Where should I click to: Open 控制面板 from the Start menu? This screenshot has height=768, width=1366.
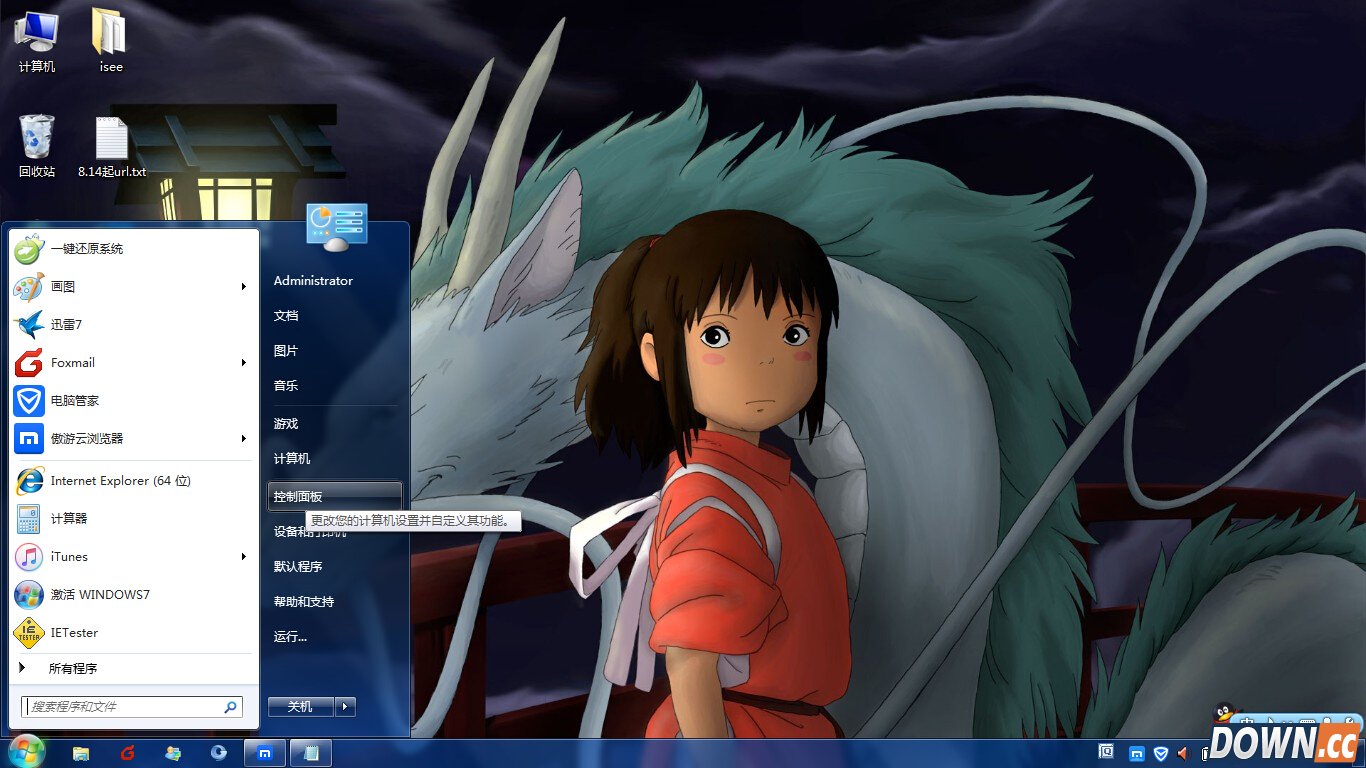click(x=298, y=496)
